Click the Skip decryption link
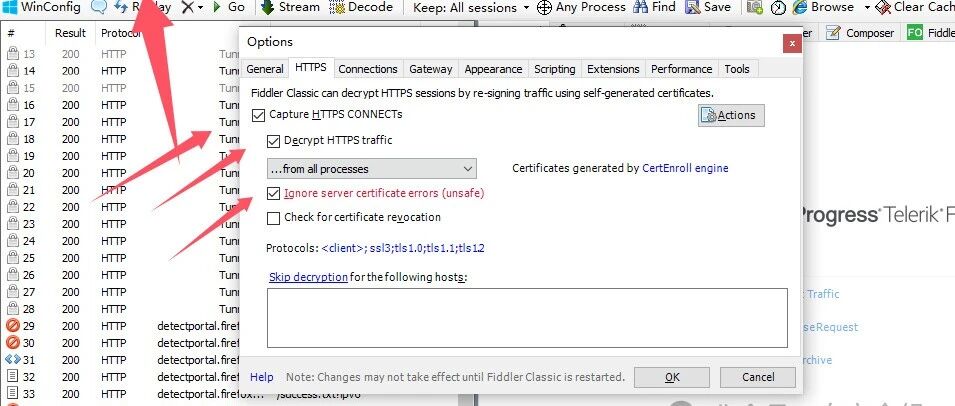This screenshot has width=955, height=406. tap(308, 278)
